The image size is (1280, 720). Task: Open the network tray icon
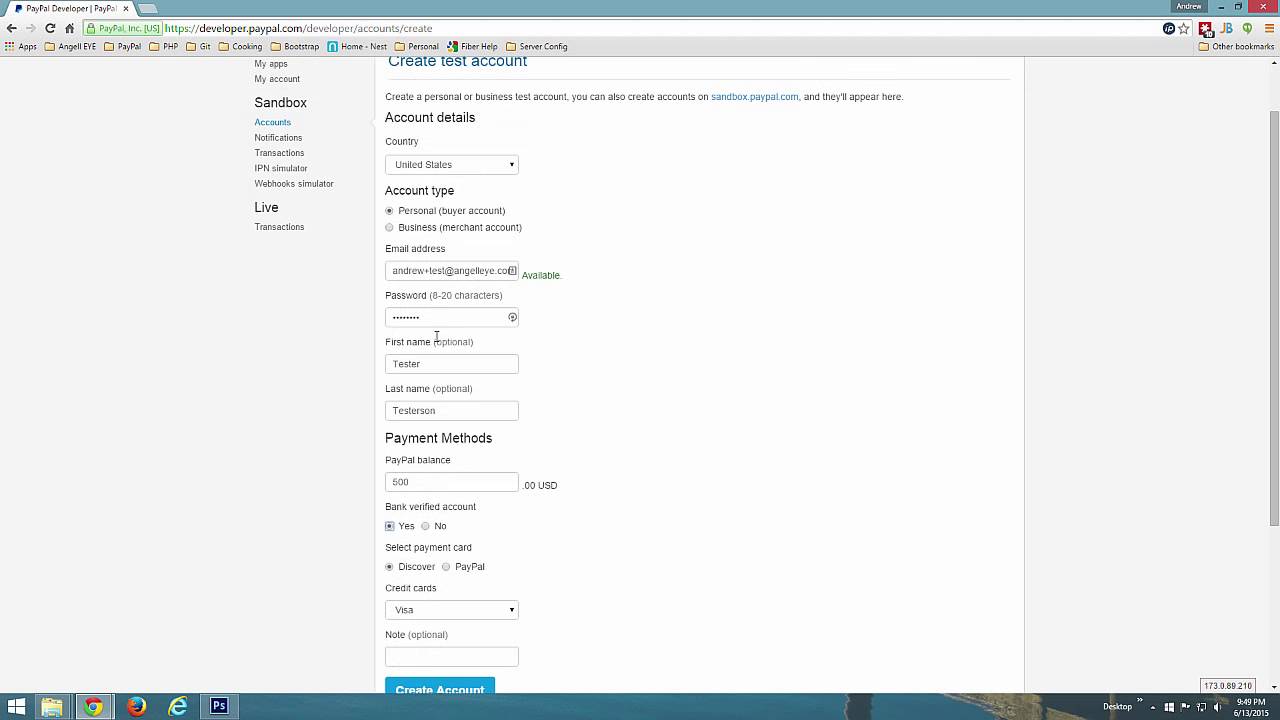1202,707
